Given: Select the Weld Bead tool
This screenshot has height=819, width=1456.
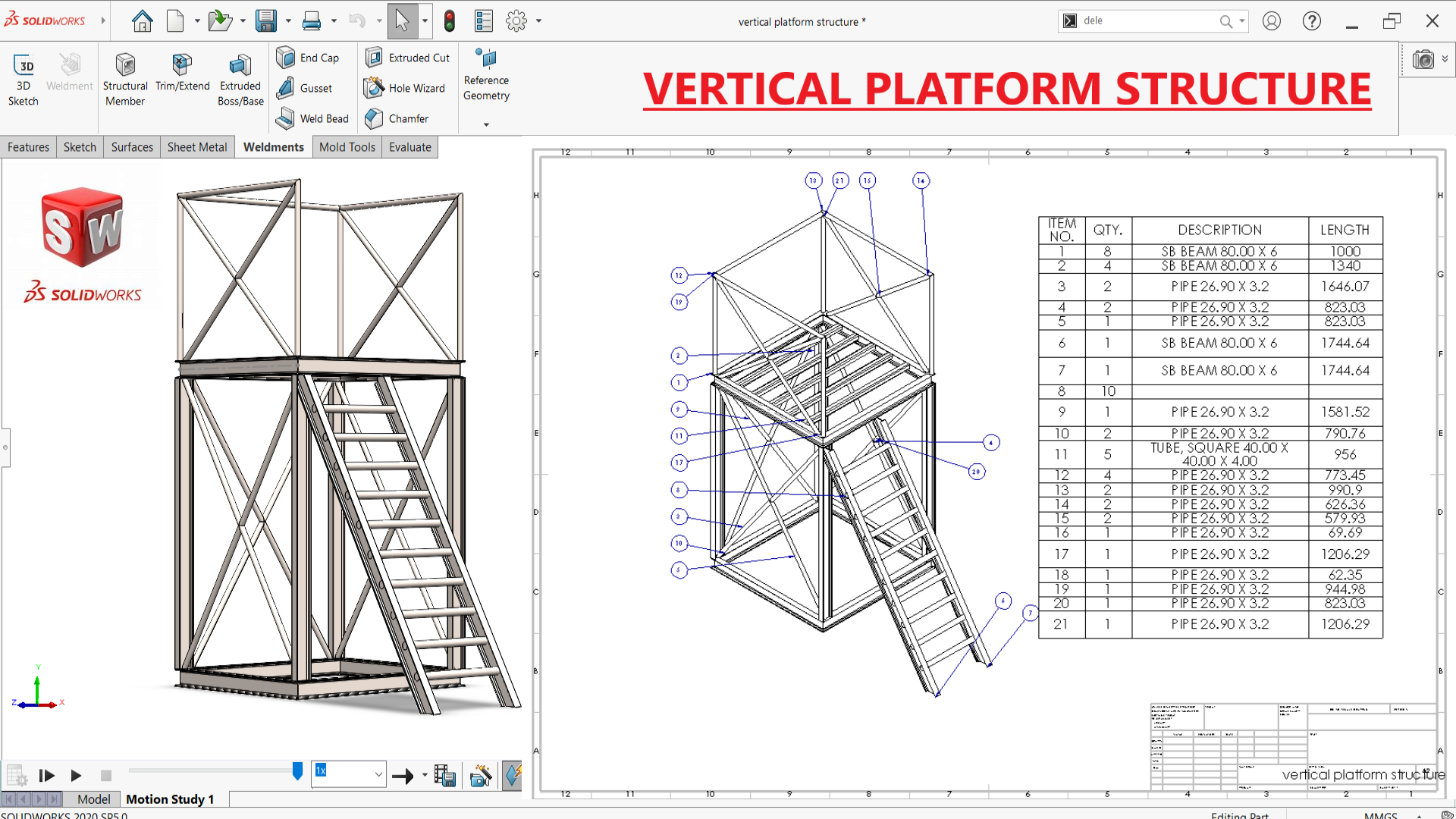Looking at the screenshot, I should click(x=312, y=118).
